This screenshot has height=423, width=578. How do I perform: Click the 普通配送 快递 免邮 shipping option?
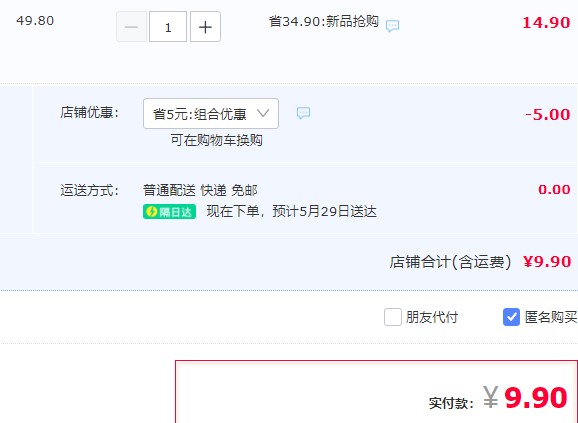click(x=200, y=190)
